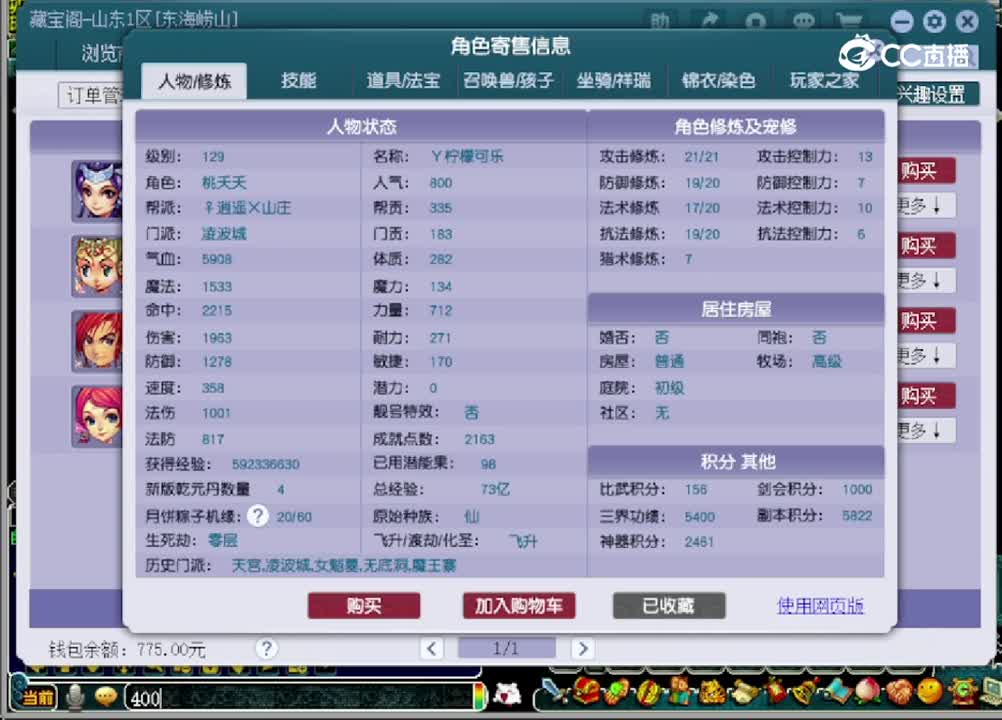The image size is (1002, 720).
Task: Click the ? icon beside 月饼粽子机缘
Action: tap(258, 516)
